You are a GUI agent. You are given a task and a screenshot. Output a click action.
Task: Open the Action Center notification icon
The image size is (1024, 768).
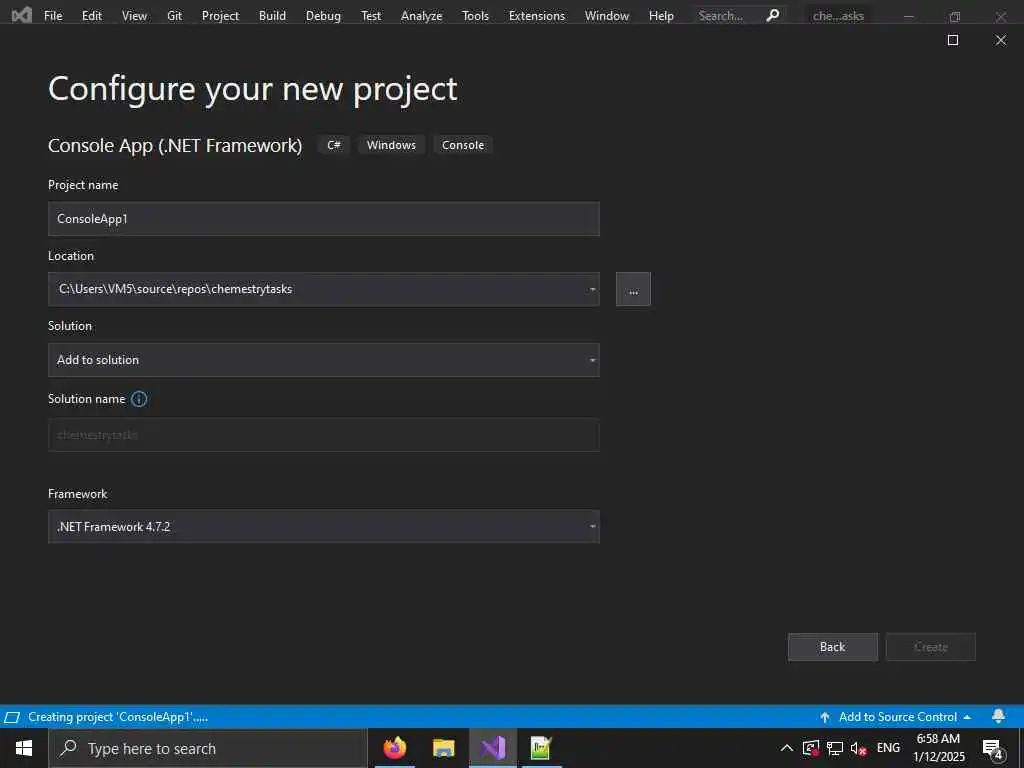coord(993,749)
